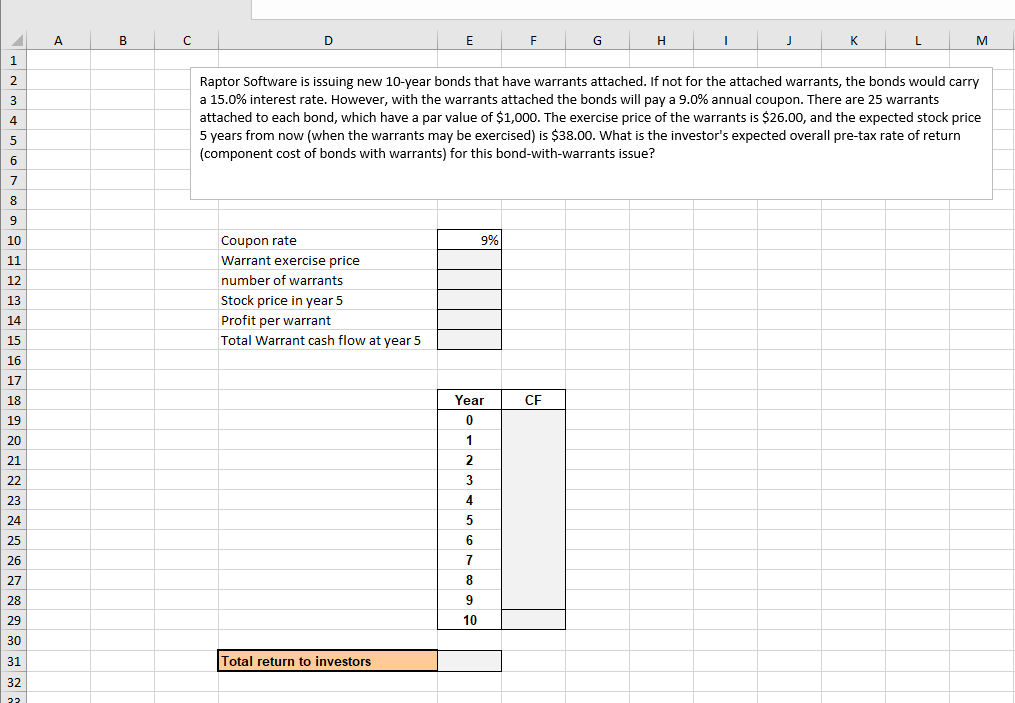Image resolution: width=1015 pixels, height=703 pixels.
Task: Click the Year 9 cell
Action: 469,600
